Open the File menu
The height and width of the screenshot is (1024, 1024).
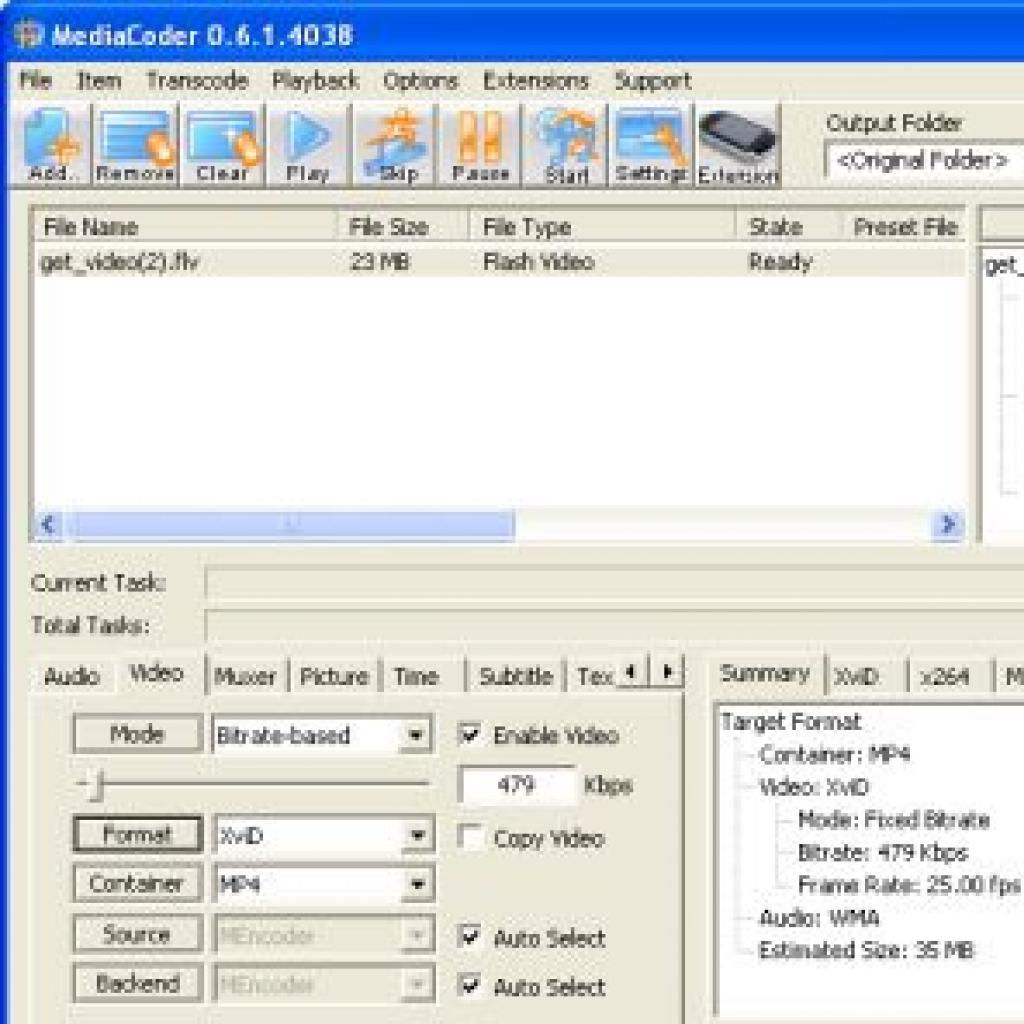coord(35,81)
